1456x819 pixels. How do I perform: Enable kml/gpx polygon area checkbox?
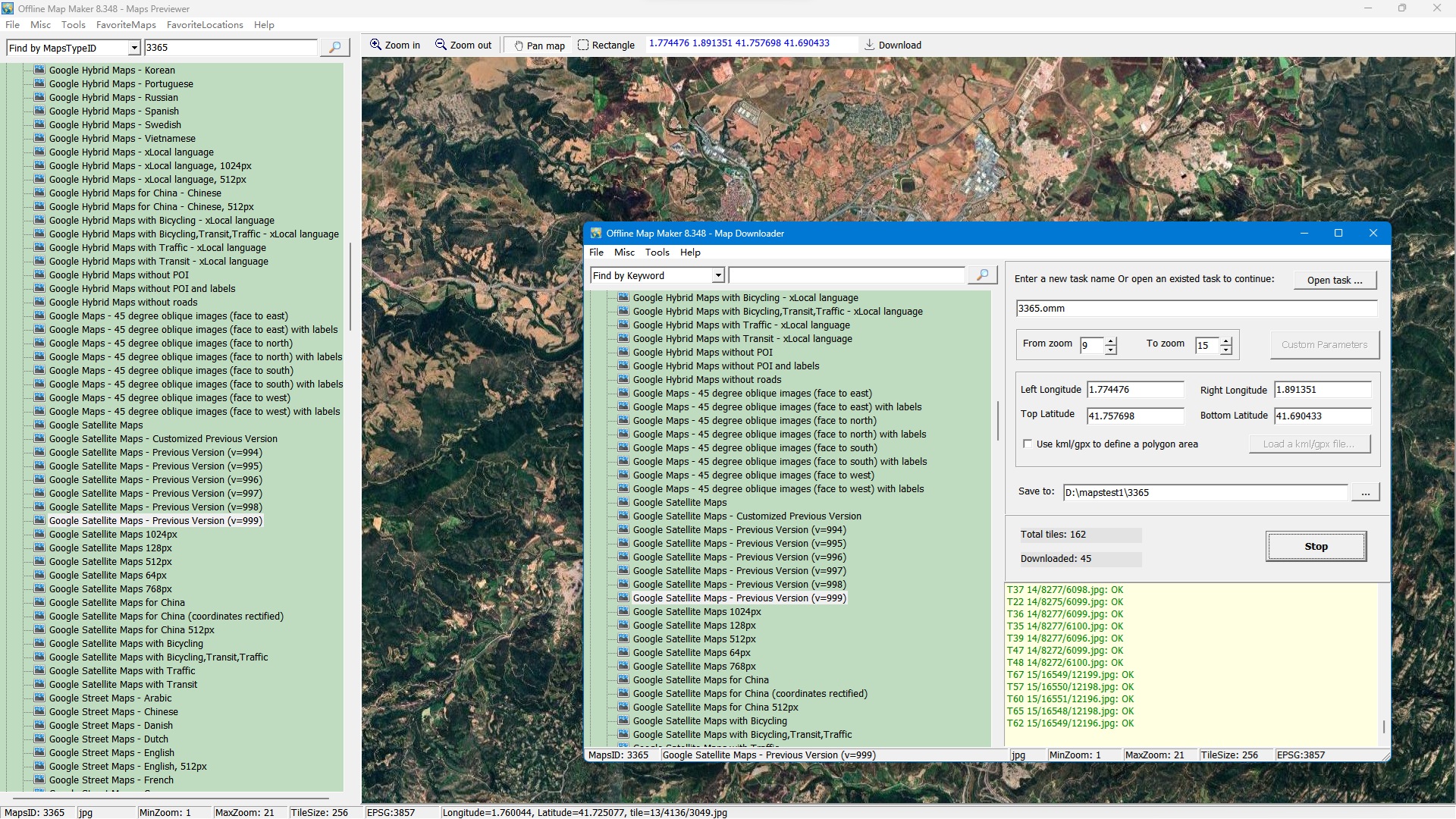pyautogui.click(x=1028, y=444)
